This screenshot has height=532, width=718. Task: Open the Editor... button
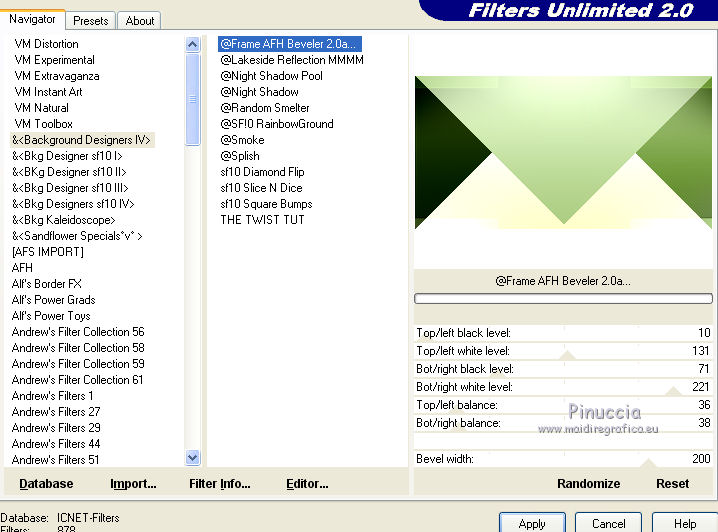coord(307,483)
